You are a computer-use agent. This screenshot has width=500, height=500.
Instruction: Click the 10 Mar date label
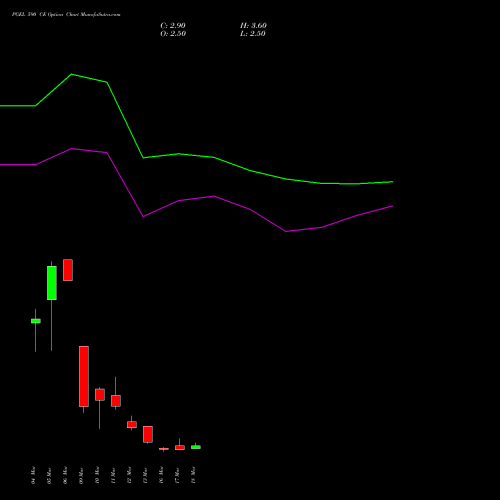[97, 475]
